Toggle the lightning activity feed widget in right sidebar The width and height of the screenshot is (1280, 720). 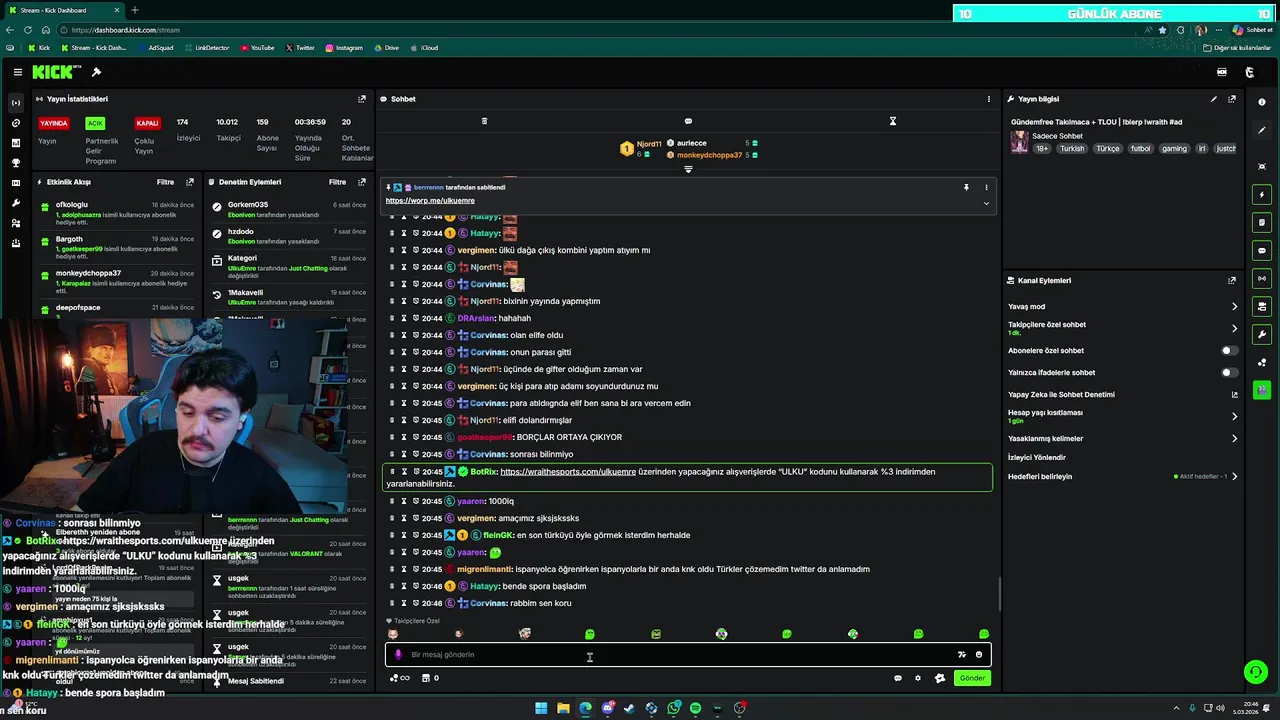coord(1262,194)
